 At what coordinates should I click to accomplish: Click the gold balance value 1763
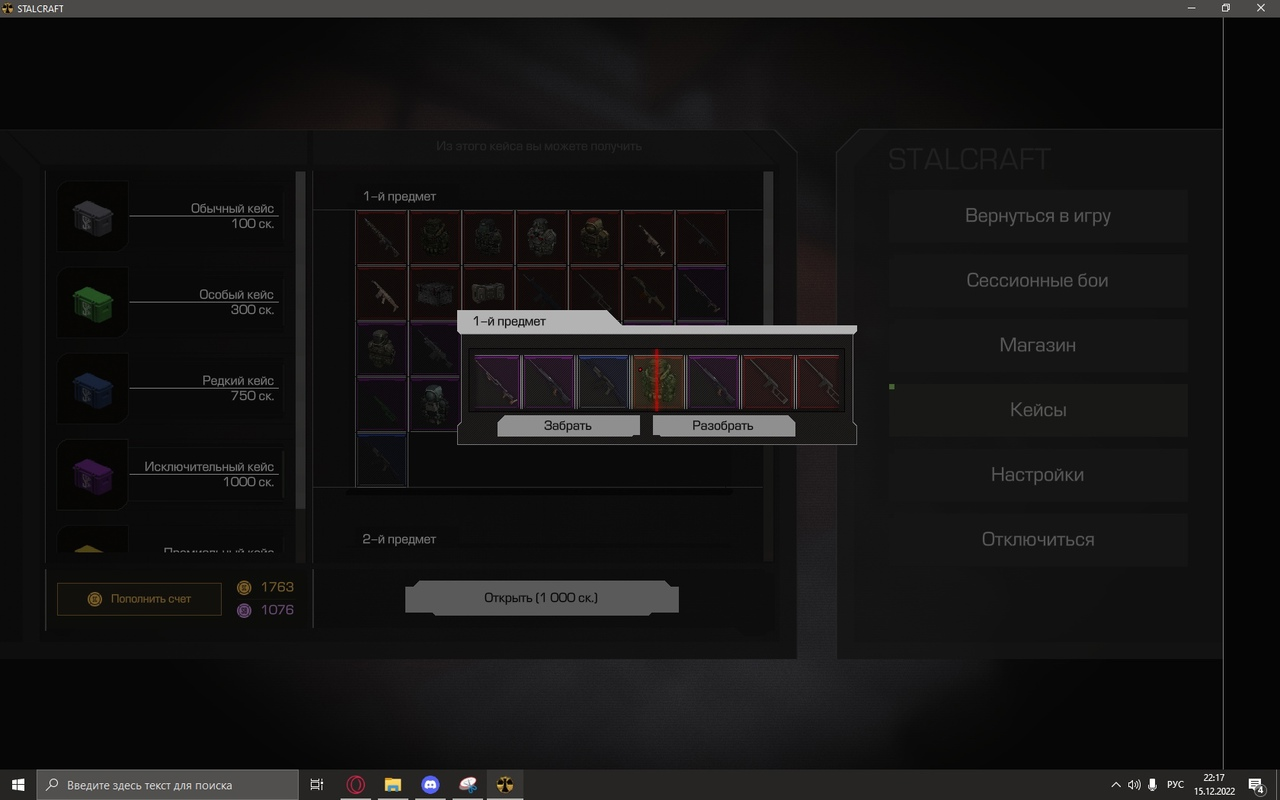point(277,588)
